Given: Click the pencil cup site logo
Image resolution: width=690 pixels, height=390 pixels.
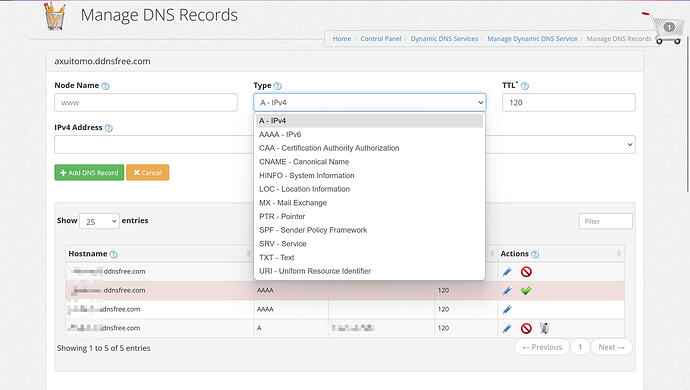Looking at the screenshot, I should (x=55, y=16).
